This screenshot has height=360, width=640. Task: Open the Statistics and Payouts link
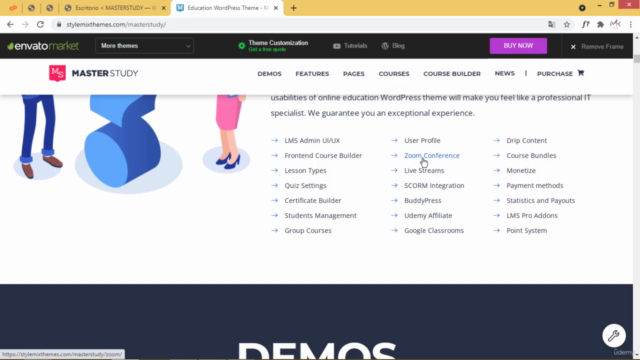(540, 200)
